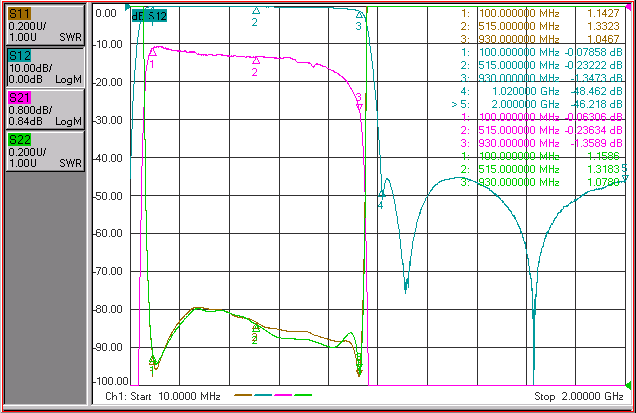Click the marker 5 2.000000 GHz readout
Viewport: 636px width, 413px height.
(x=537, y=104)
